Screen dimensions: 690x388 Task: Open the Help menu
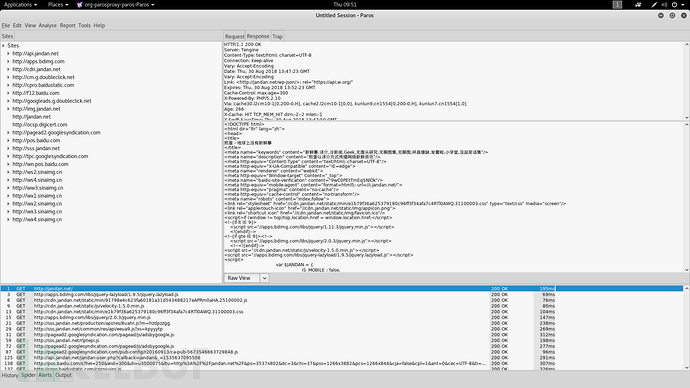click(99, 26)
